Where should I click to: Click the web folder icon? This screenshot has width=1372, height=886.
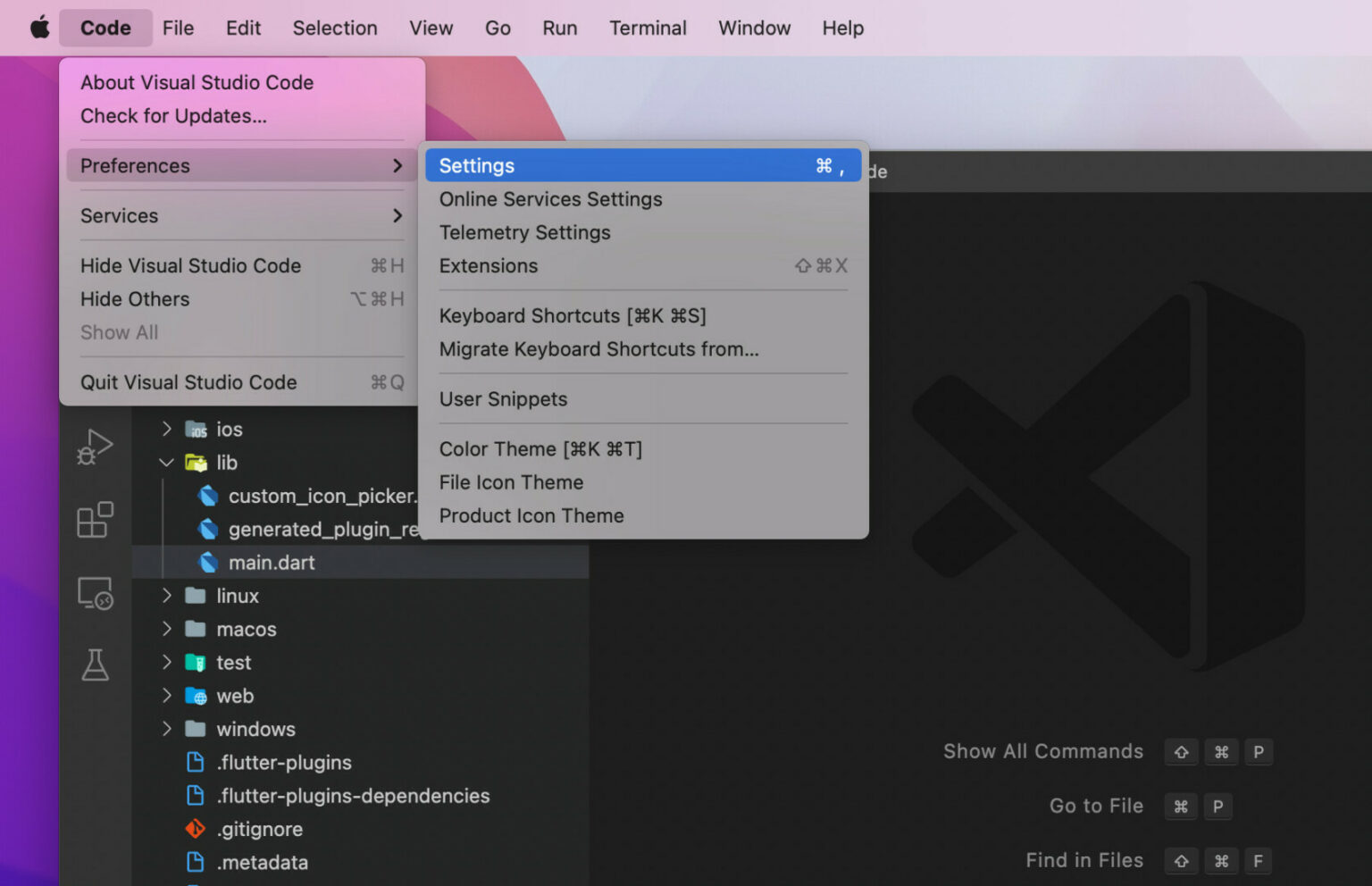point(196,696)
